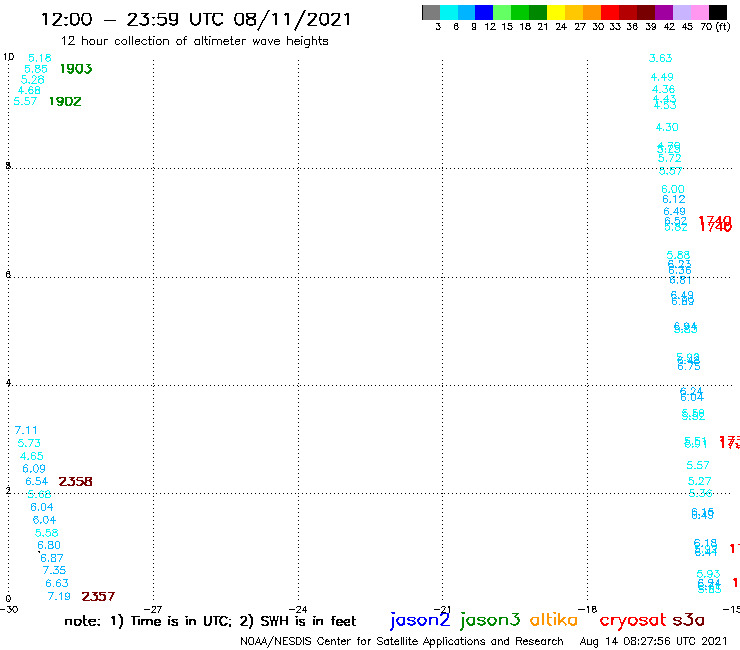Click the wave height value 5.72
740x650 pixels.
670,159
